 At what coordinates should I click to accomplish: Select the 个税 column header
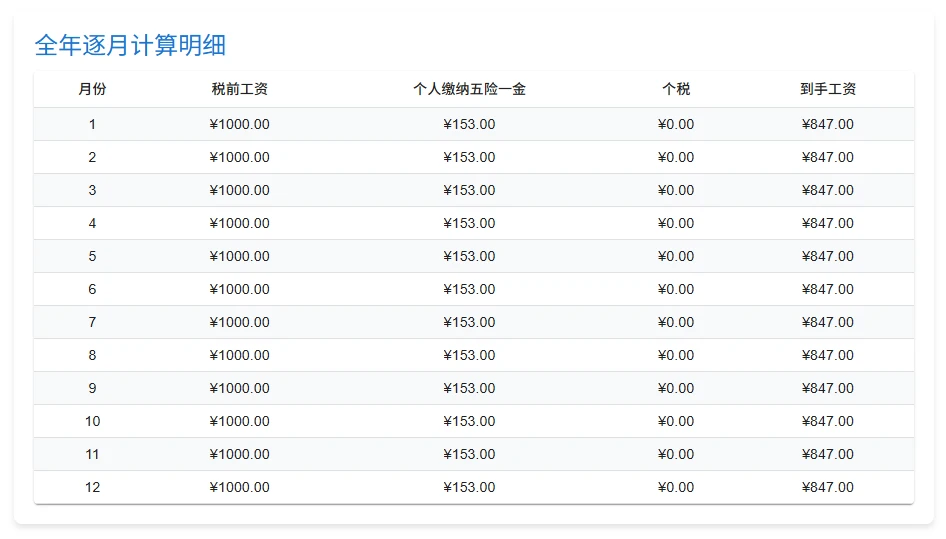point(676,89)
